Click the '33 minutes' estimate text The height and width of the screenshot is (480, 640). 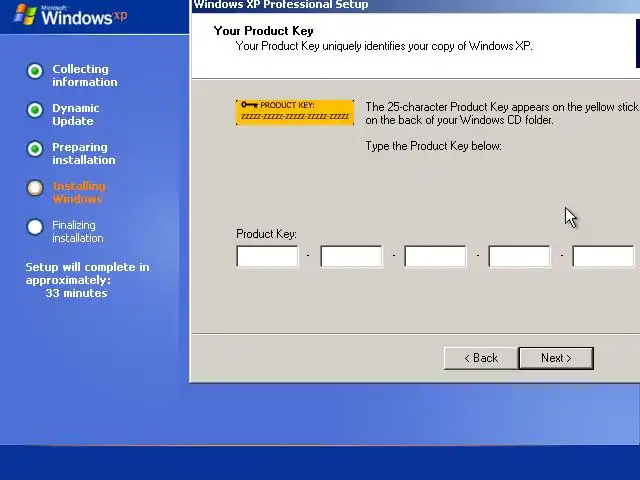point(76,293)
